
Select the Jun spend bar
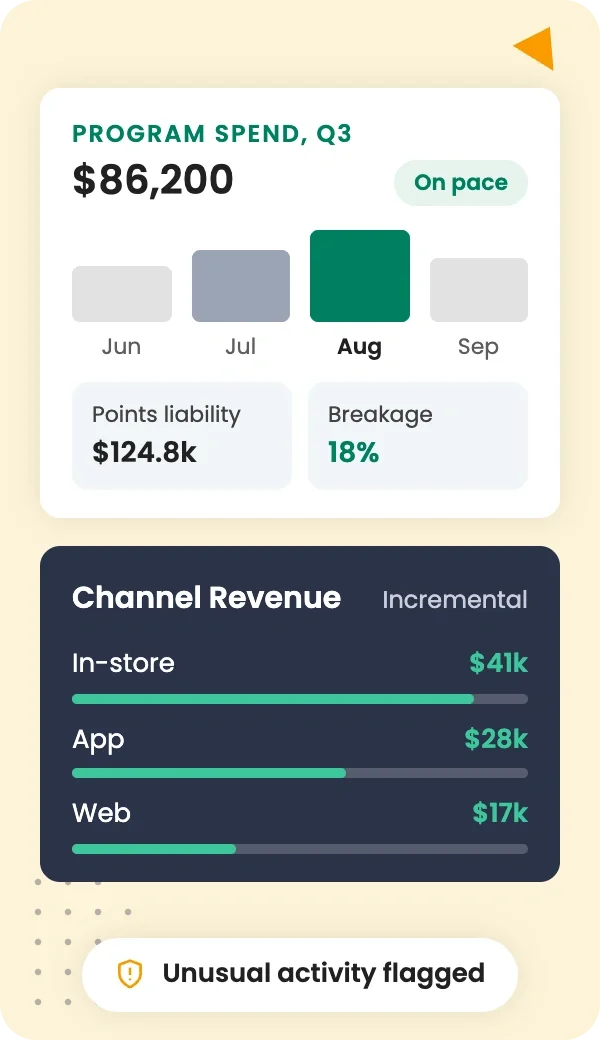(x=122, y=294)
